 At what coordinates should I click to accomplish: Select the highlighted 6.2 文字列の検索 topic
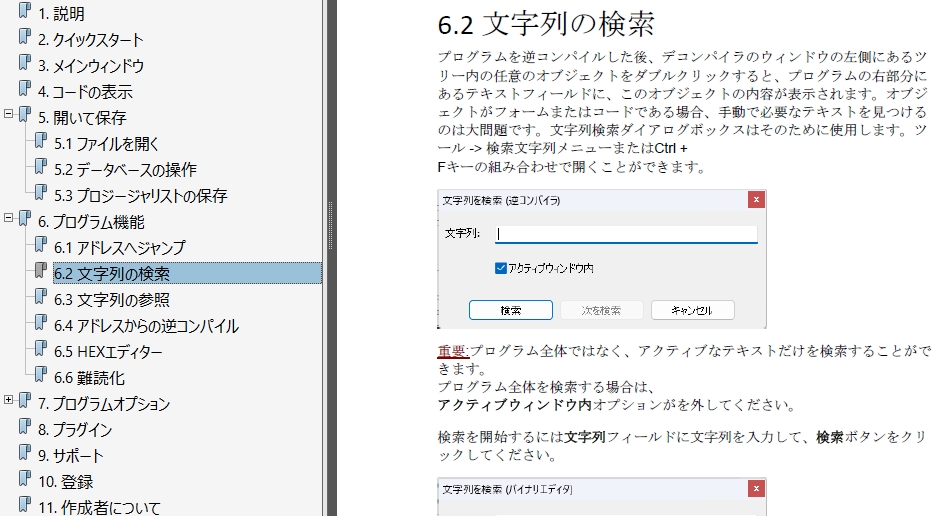(187, 274)
